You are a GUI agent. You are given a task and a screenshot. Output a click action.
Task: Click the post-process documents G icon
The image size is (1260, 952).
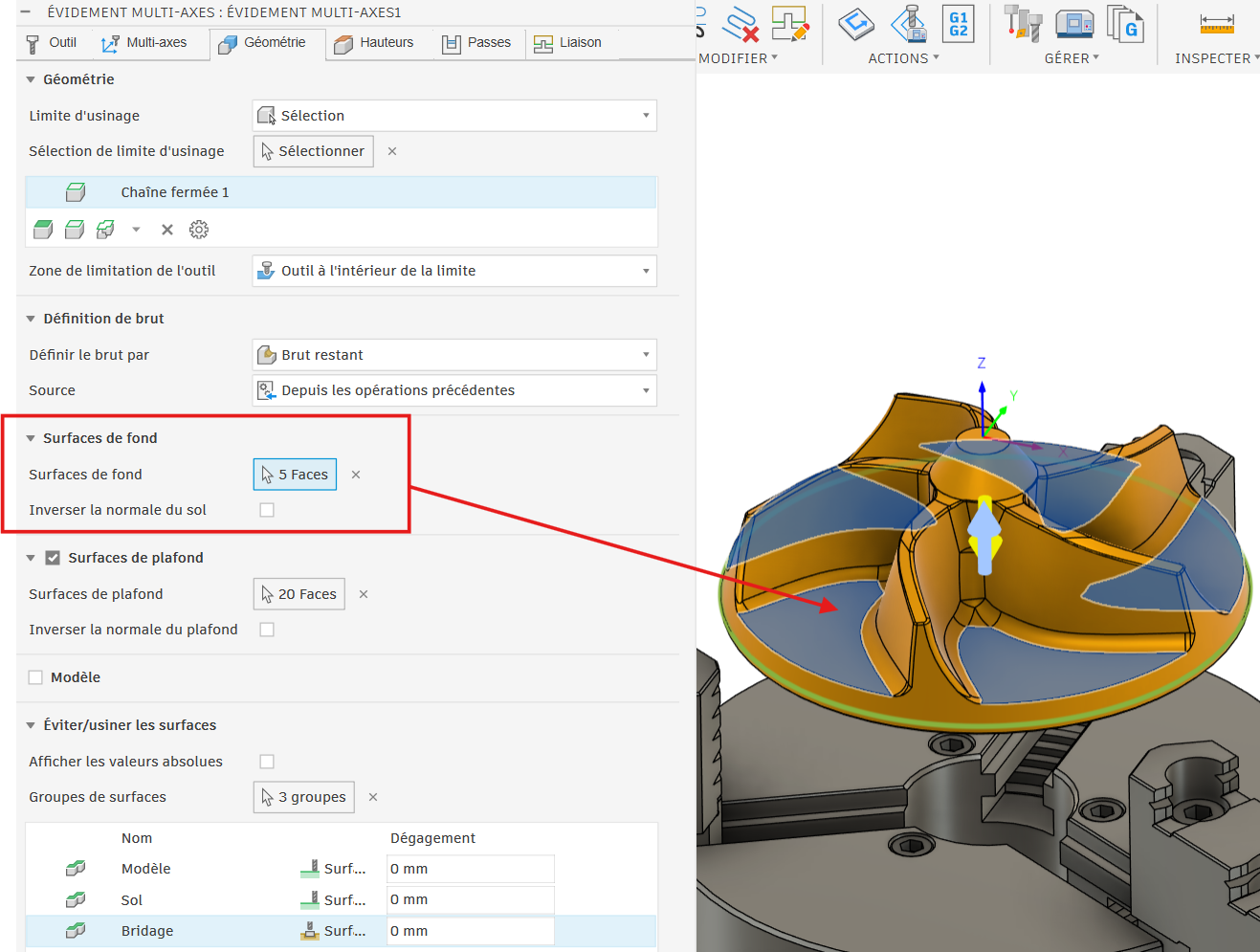click(1125, 24)
